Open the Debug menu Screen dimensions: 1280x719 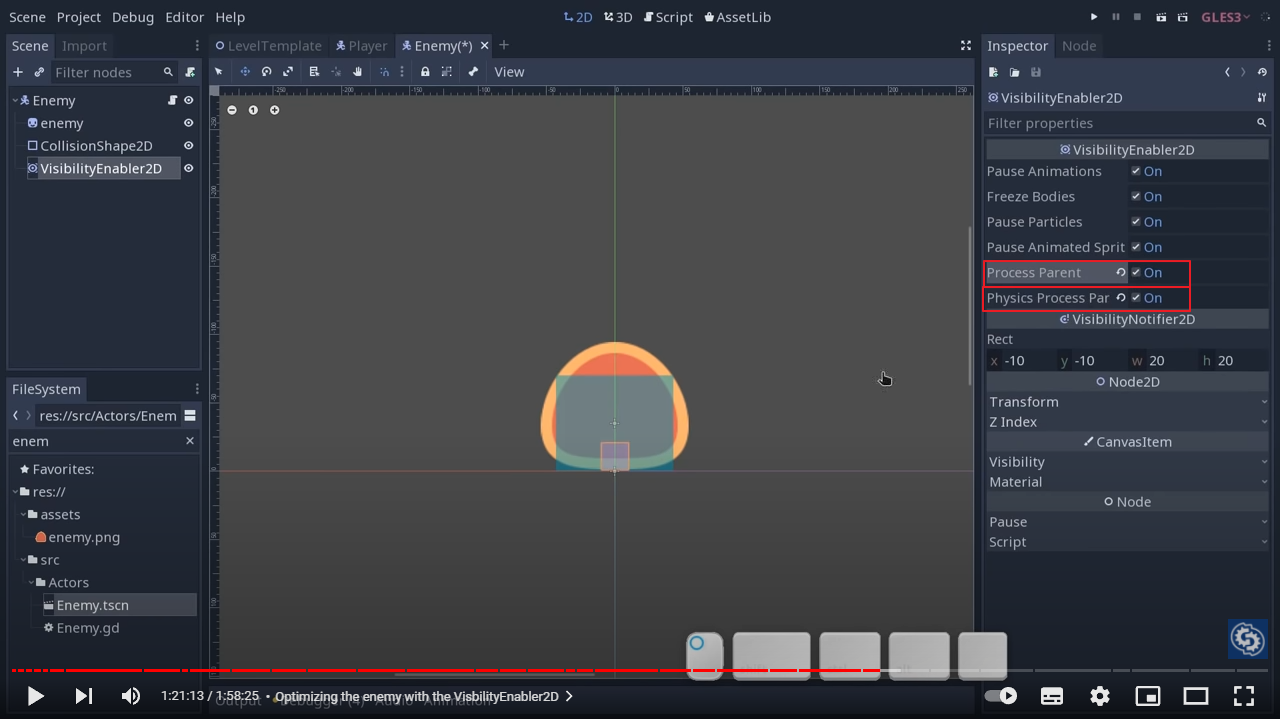coord(133,17)
